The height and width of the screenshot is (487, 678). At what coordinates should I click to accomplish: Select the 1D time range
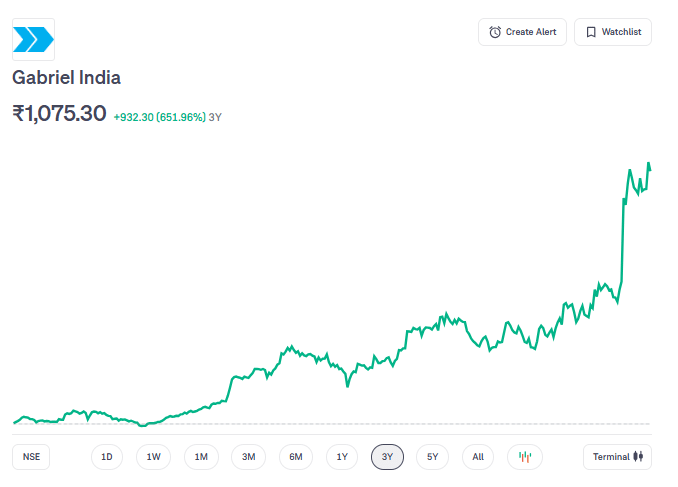click(107, 457)
